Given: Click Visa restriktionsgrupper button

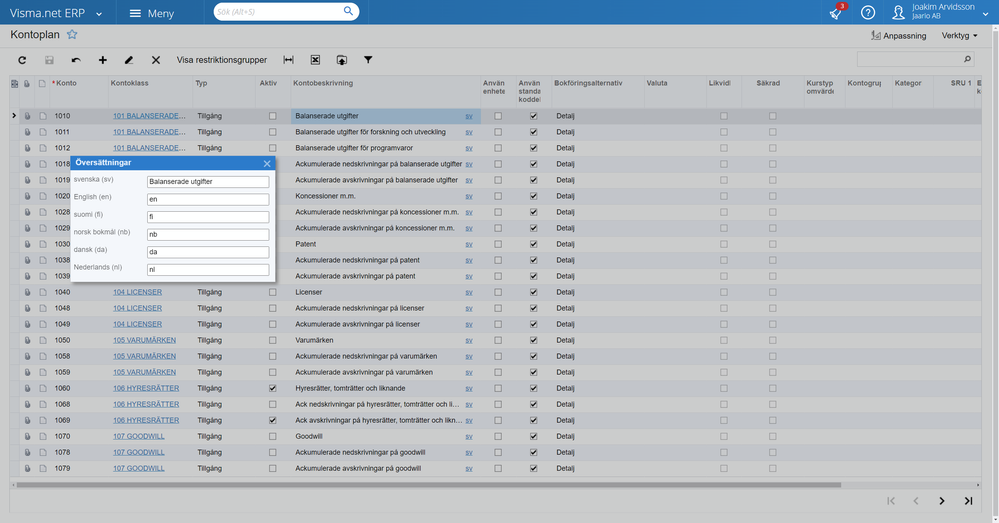Looking at the screenshot, I should [222, 60].
